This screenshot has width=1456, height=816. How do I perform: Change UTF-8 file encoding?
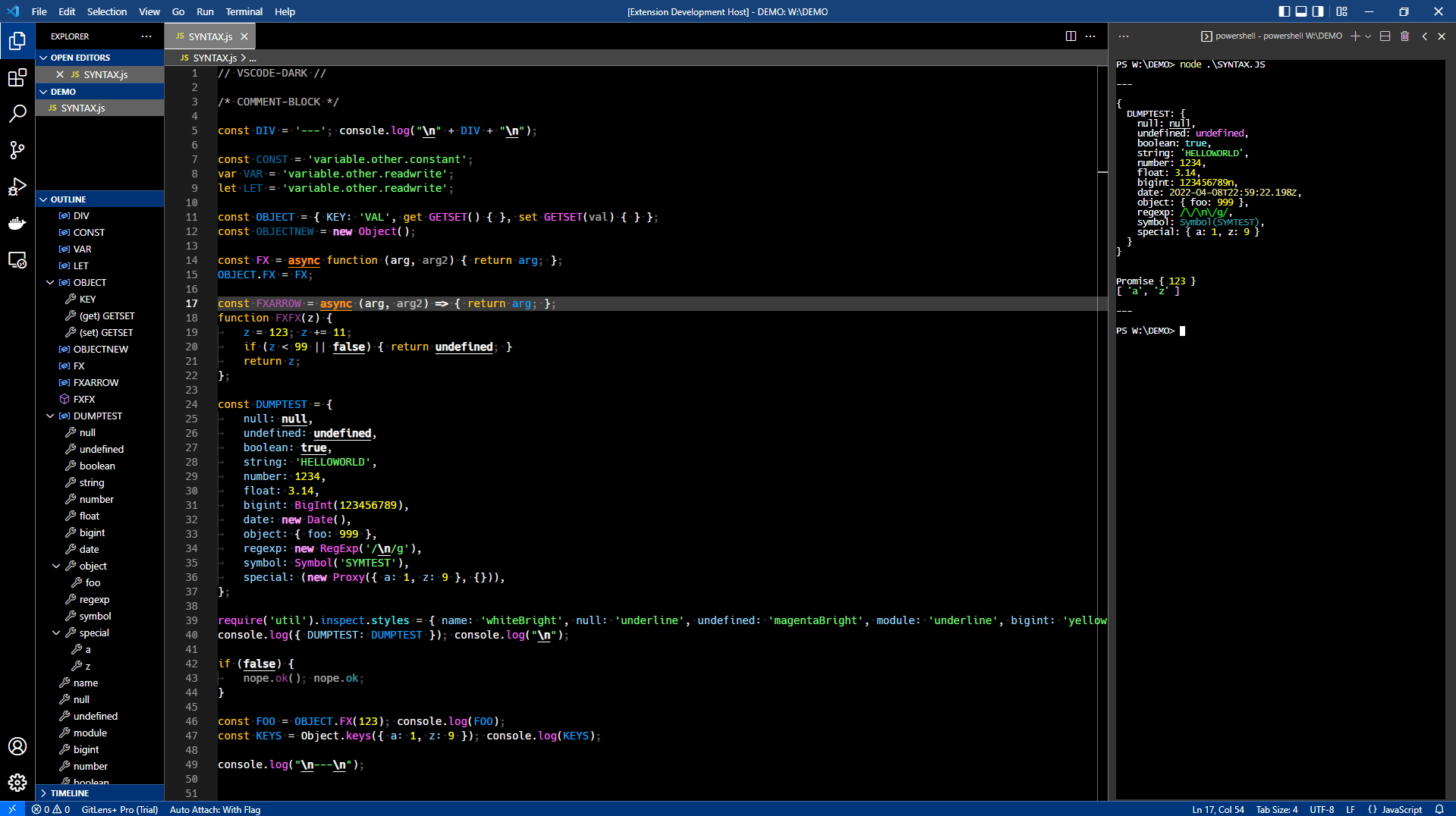tap(1322, 809)
